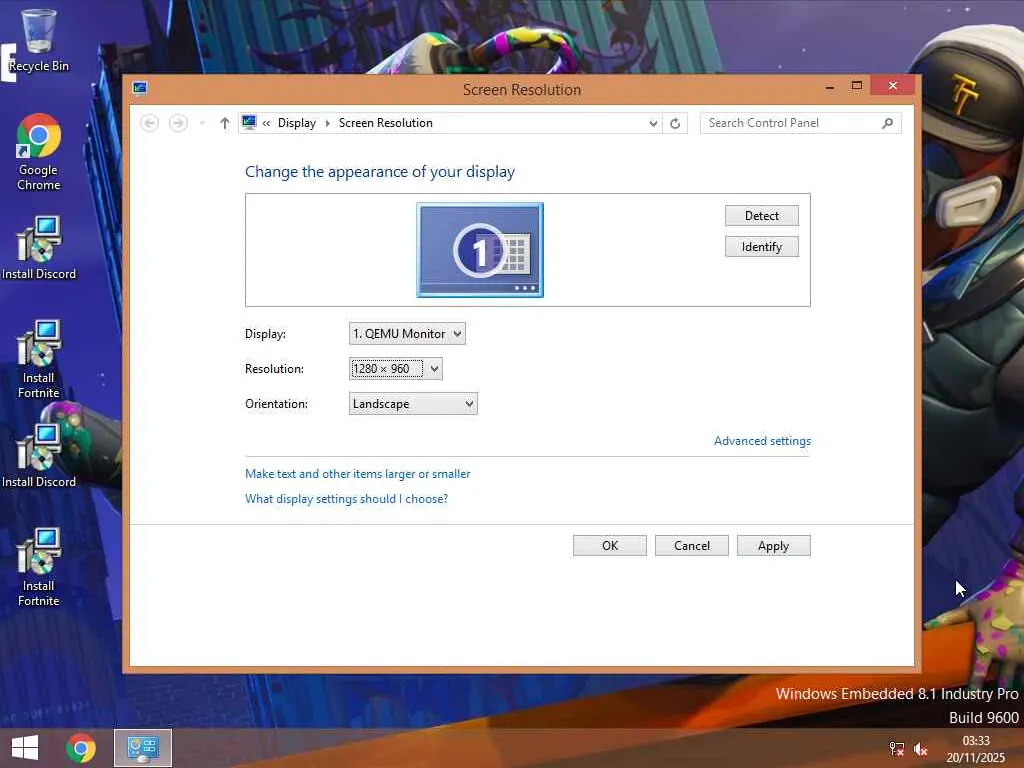
Task: Open the Display dropdown showing QEMU Monitor
Action: (x=407, y=334)
